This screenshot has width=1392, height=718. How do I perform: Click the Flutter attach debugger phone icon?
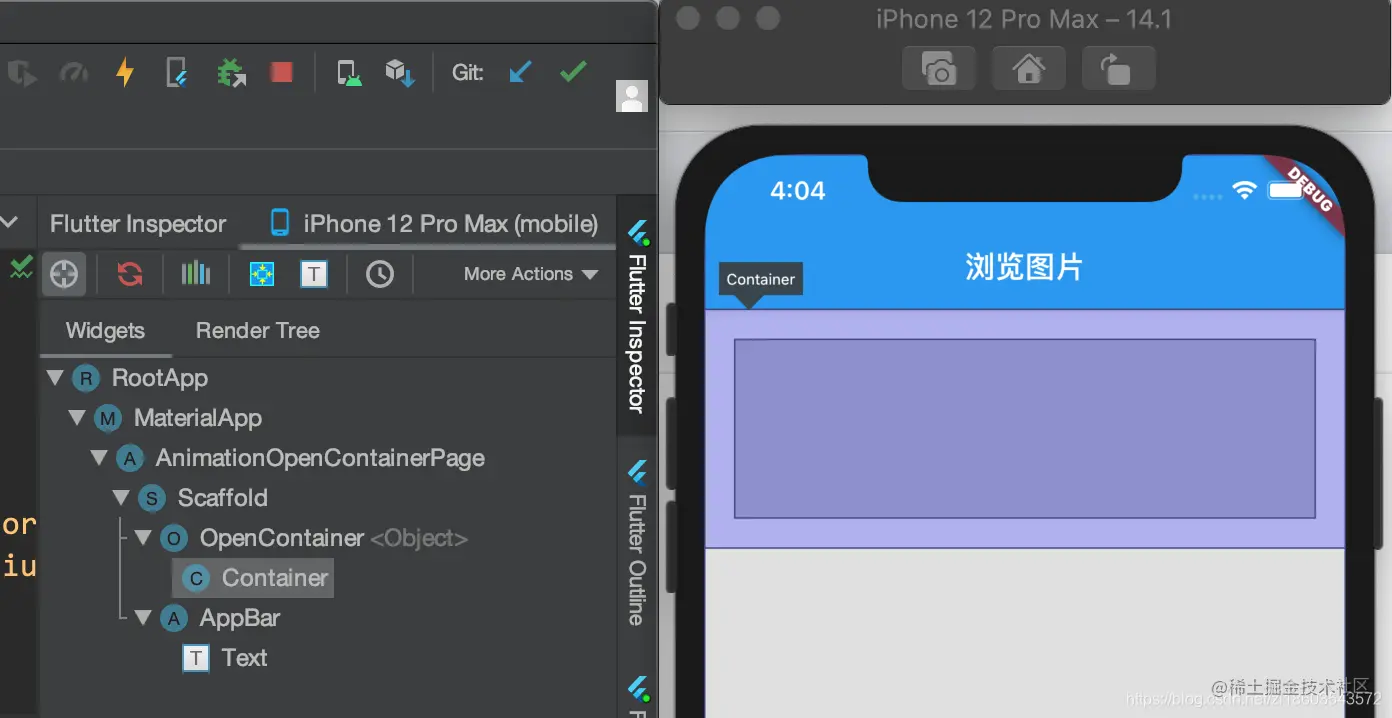click(176, 72)
